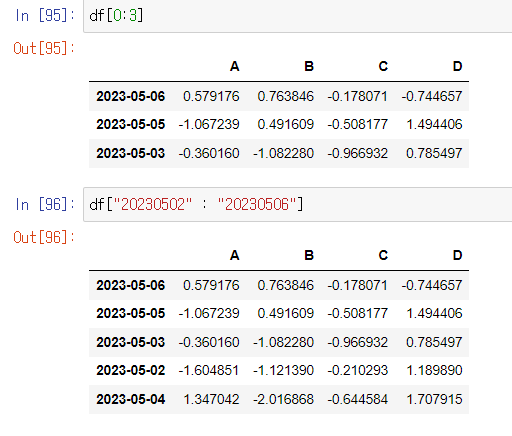
Task: Click column header C in second table
Action: click(383, 255)
